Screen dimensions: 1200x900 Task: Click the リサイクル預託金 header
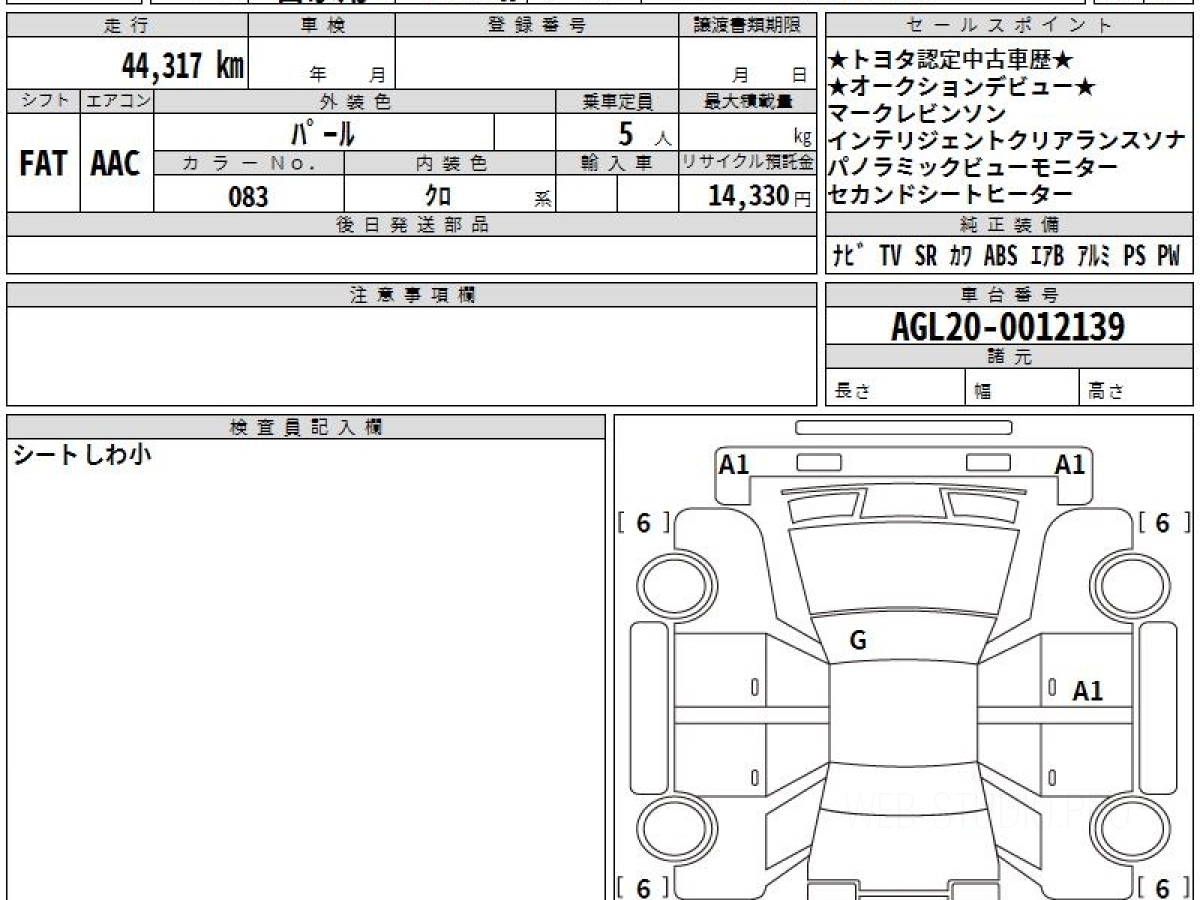click(748, 163)
